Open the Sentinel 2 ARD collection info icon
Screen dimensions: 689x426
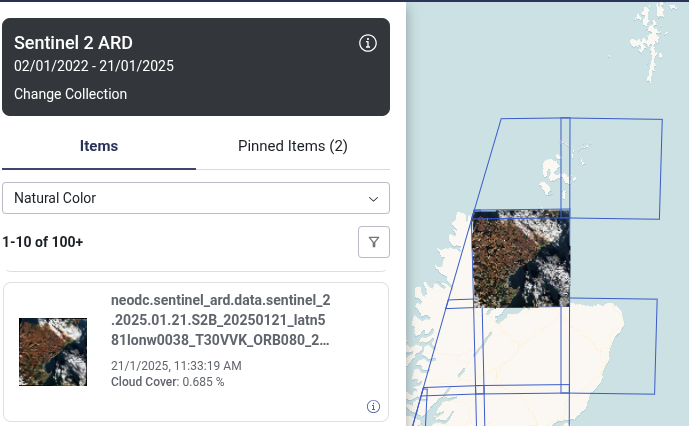[x=367, y=43]
